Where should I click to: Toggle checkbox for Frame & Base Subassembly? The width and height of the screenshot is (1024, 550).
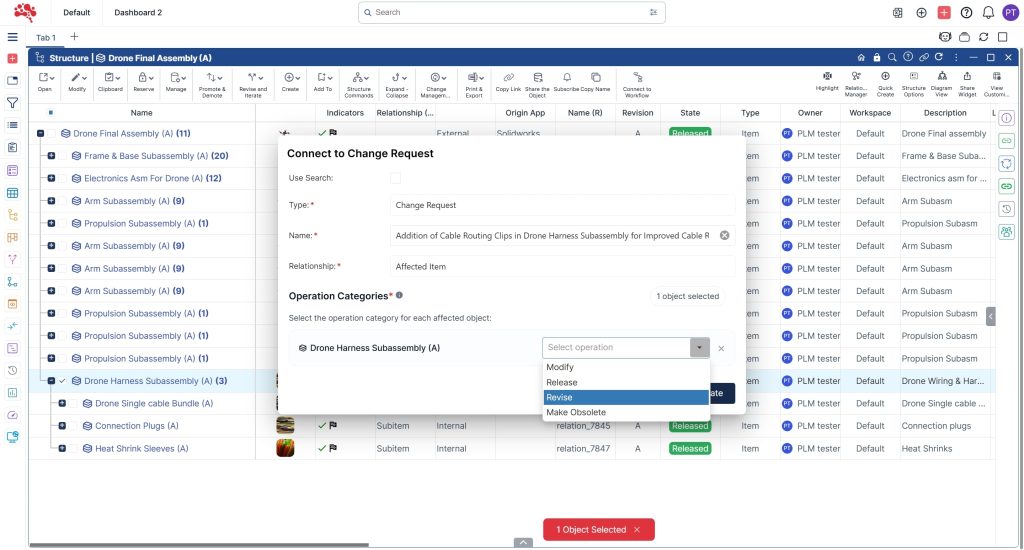coord(62,155)
